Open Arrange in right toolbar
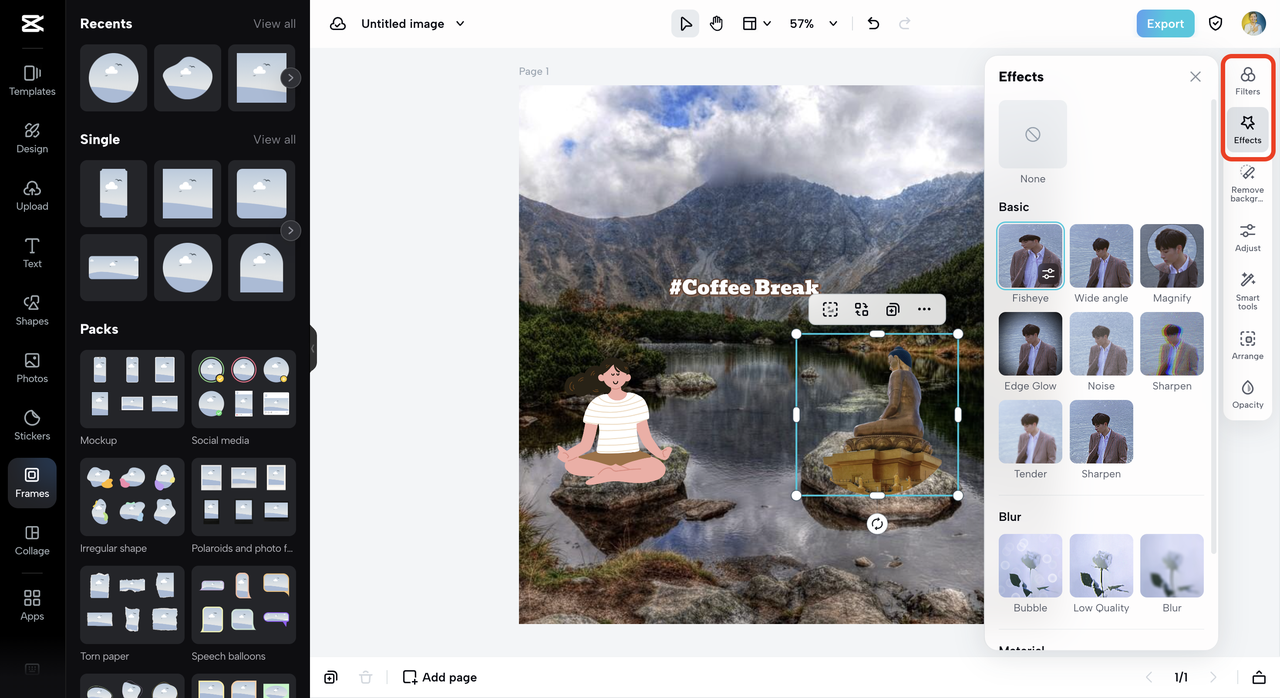This screenshot has height=698, width=1280. pyautogui.click(x=1247, y=346)
